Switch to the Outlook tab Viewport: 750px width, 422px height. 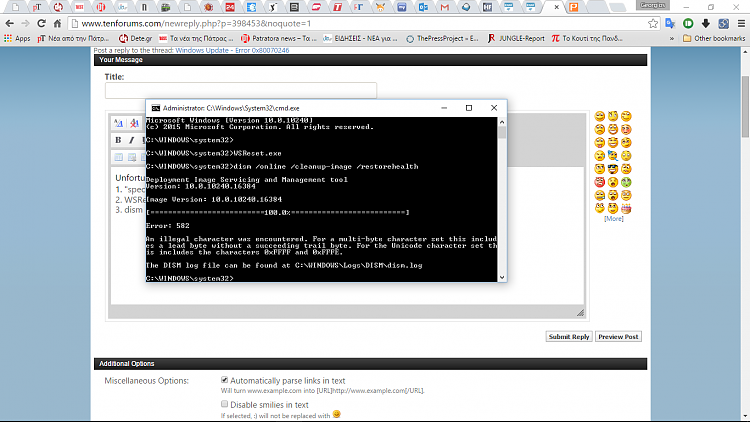(423, 7)
